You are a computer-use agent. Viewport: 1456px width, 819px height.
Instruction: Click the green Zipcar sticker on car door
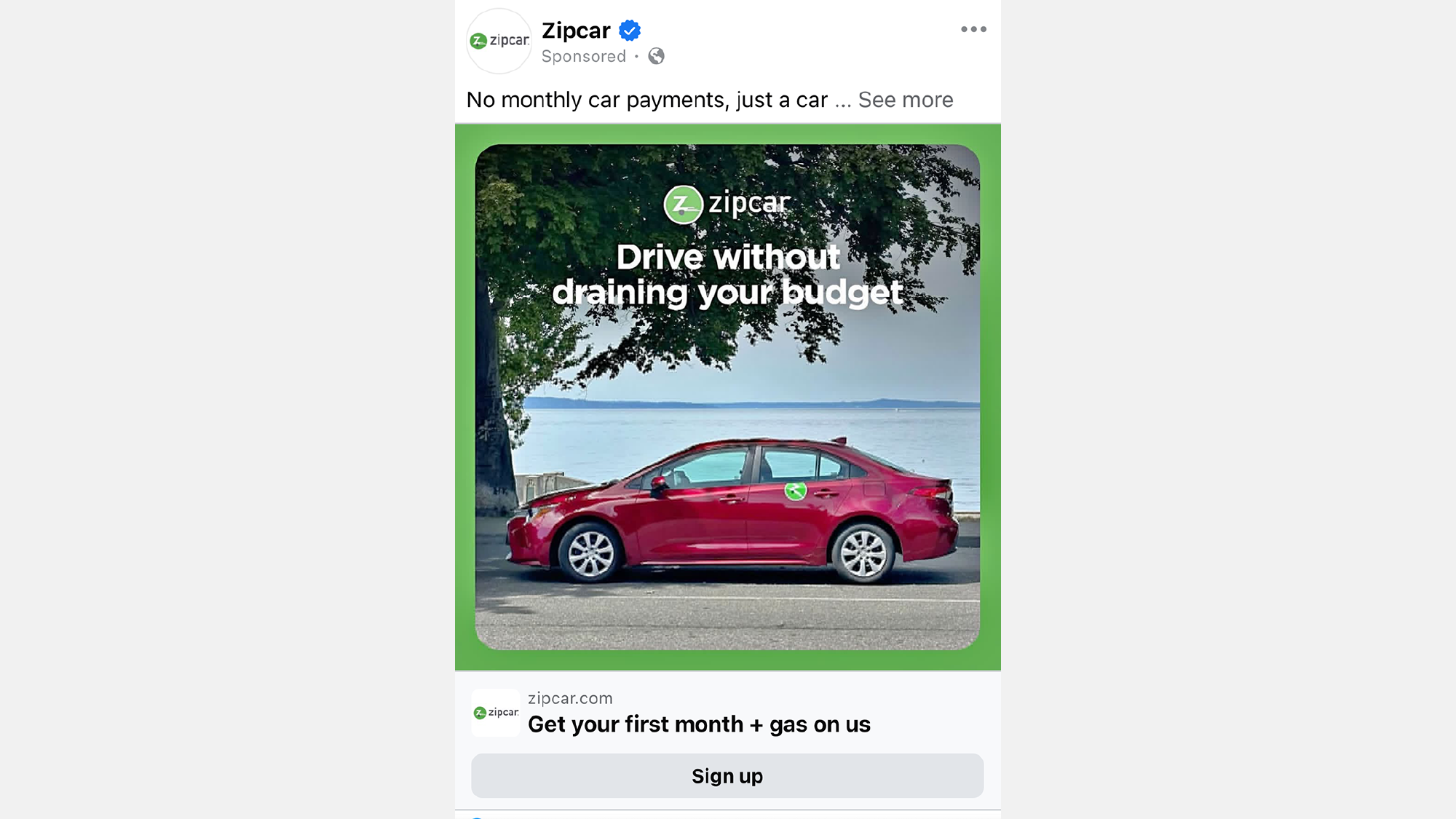[x=795, y=491]
